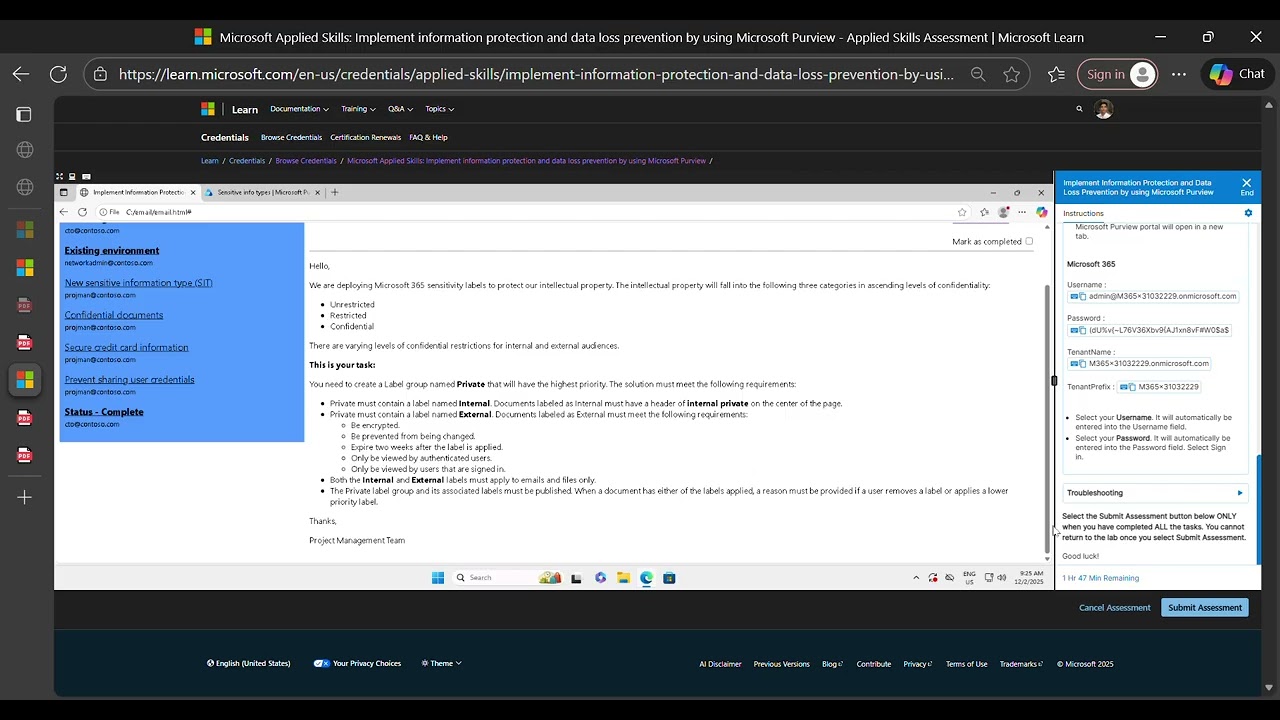Open File Explorer on the VM taskbar
Image resolution: width=1280 pixels, height=720 pixels.
[623, 578]
